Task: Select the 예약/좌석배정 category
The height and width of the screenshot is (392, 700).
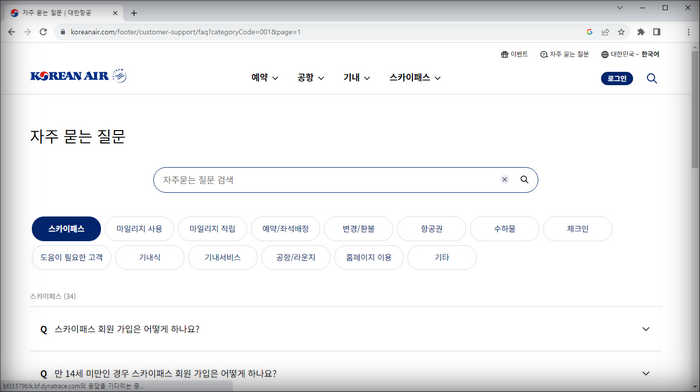Action: pyautogui.click(x=285, y=229)
